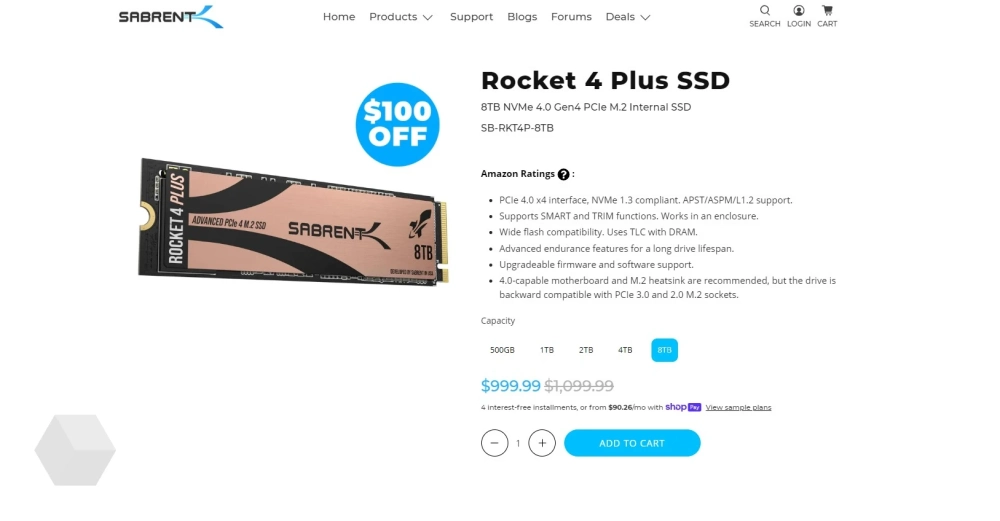Open the View sample plans link
Viewport: 1000px width, 521px height.
click(x=738, y=407)
